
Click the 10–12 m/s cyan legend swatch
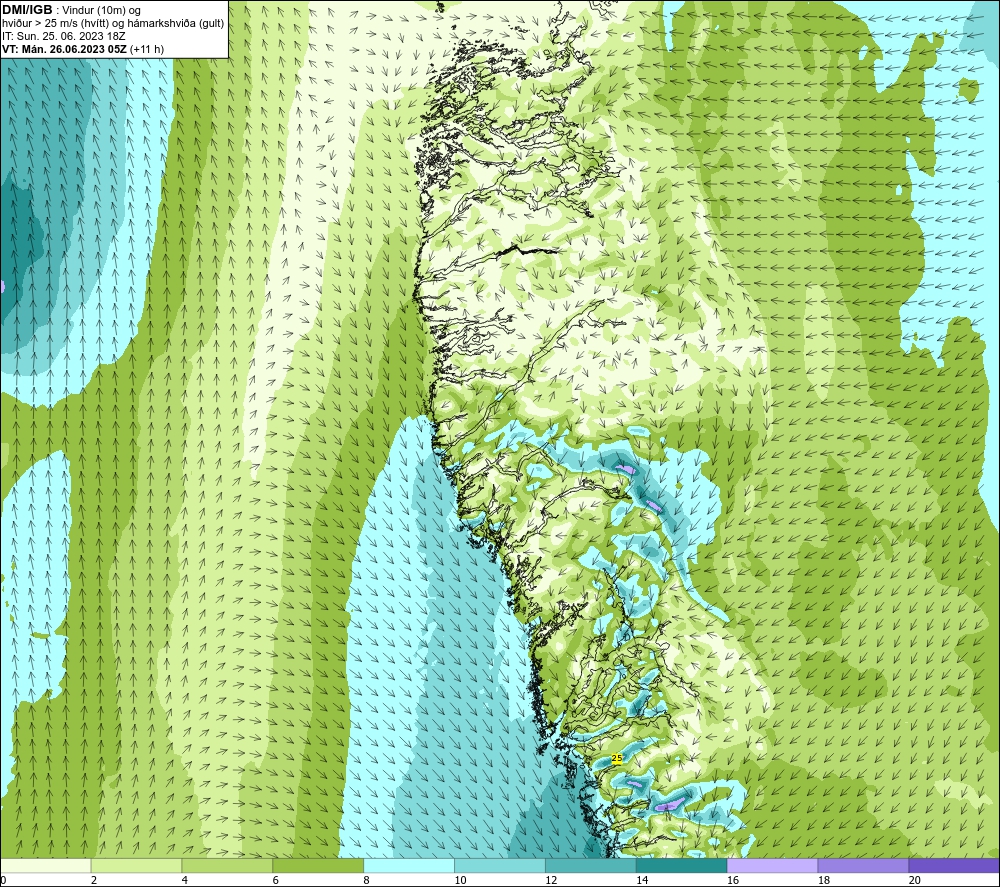click(500, 865)
